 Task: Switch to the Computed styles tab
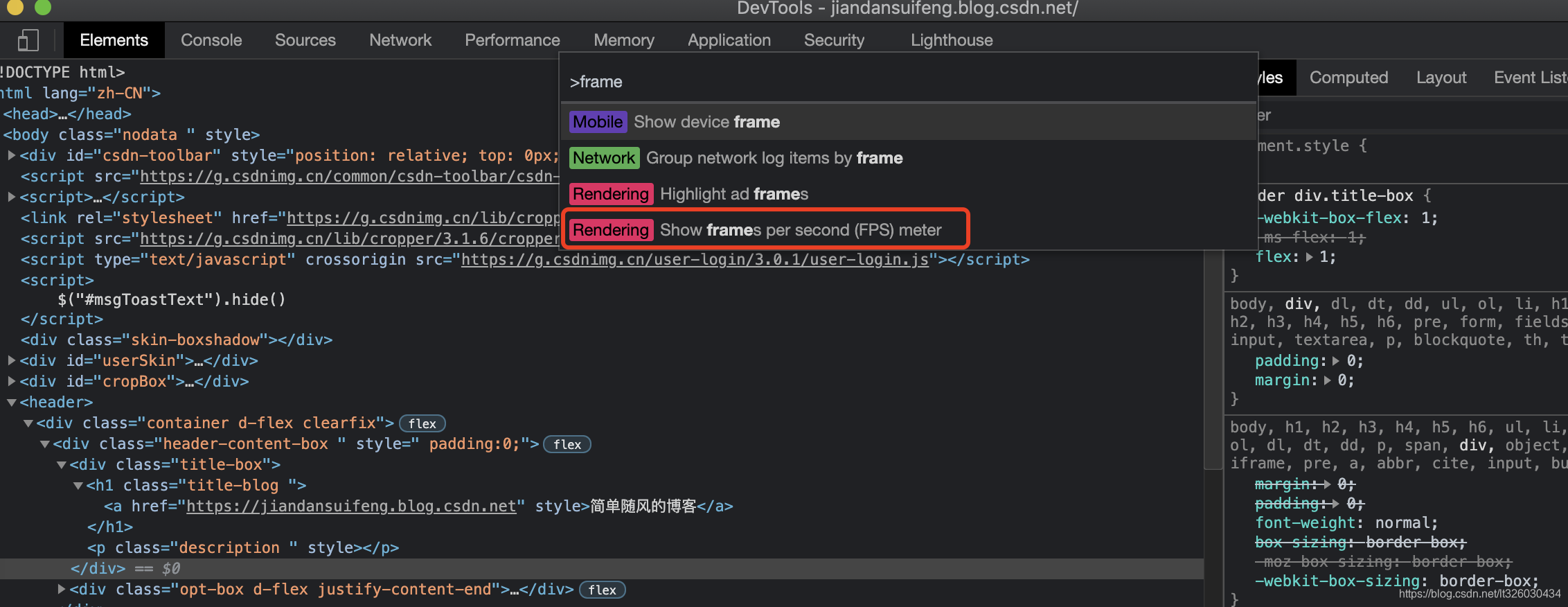coord(1348,78)
